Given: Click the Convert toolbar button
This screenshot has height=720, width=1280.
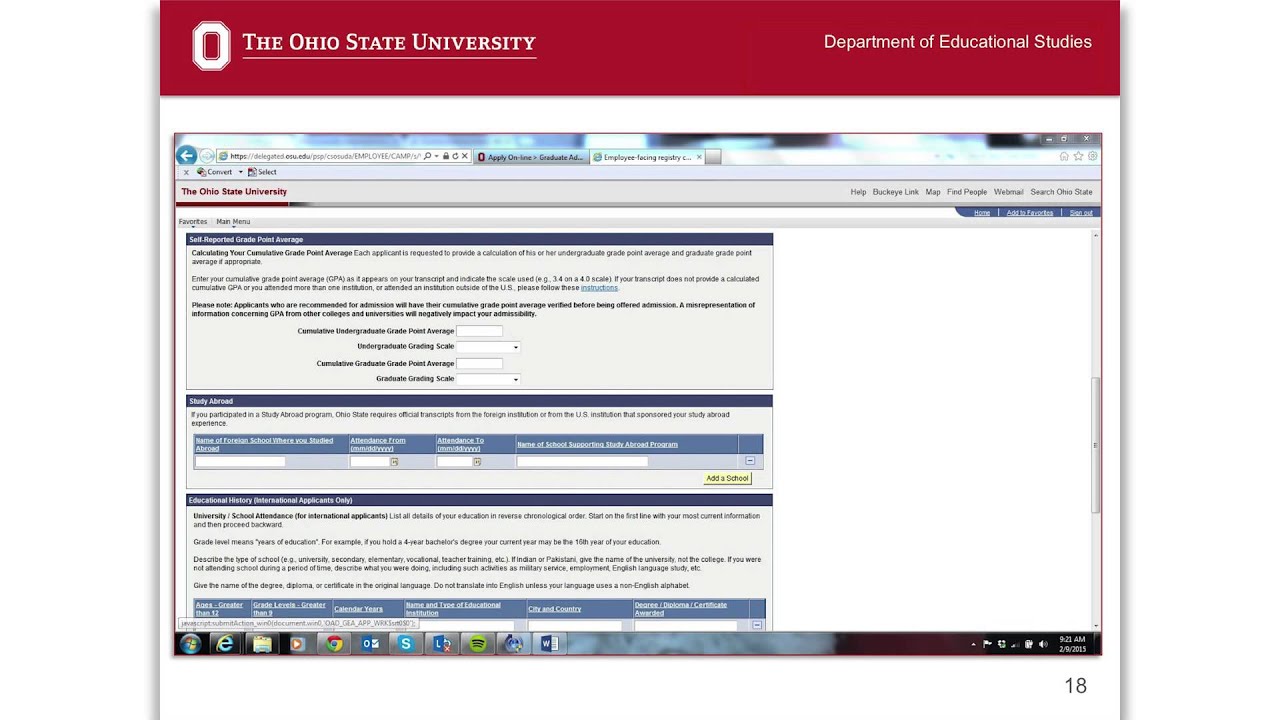Looking at the screenshot, I should coord(214,172).
